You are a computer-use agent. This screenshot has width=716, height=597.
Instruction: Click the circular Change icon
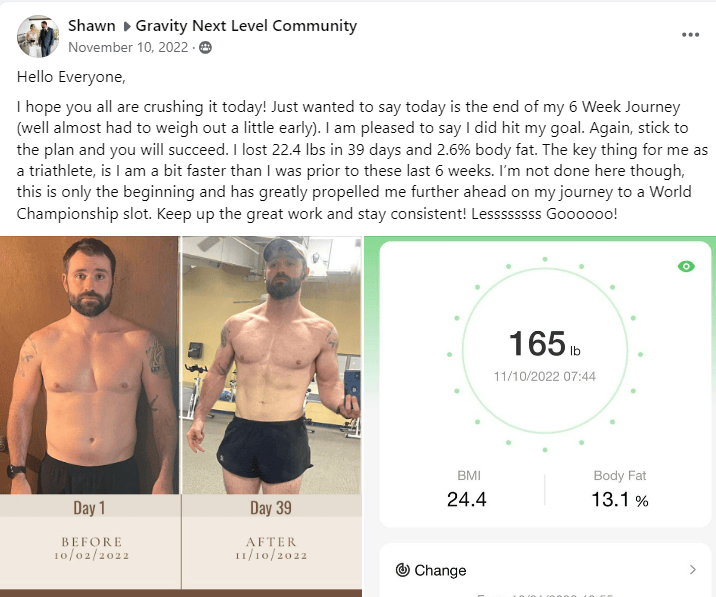tap(402, 570)
